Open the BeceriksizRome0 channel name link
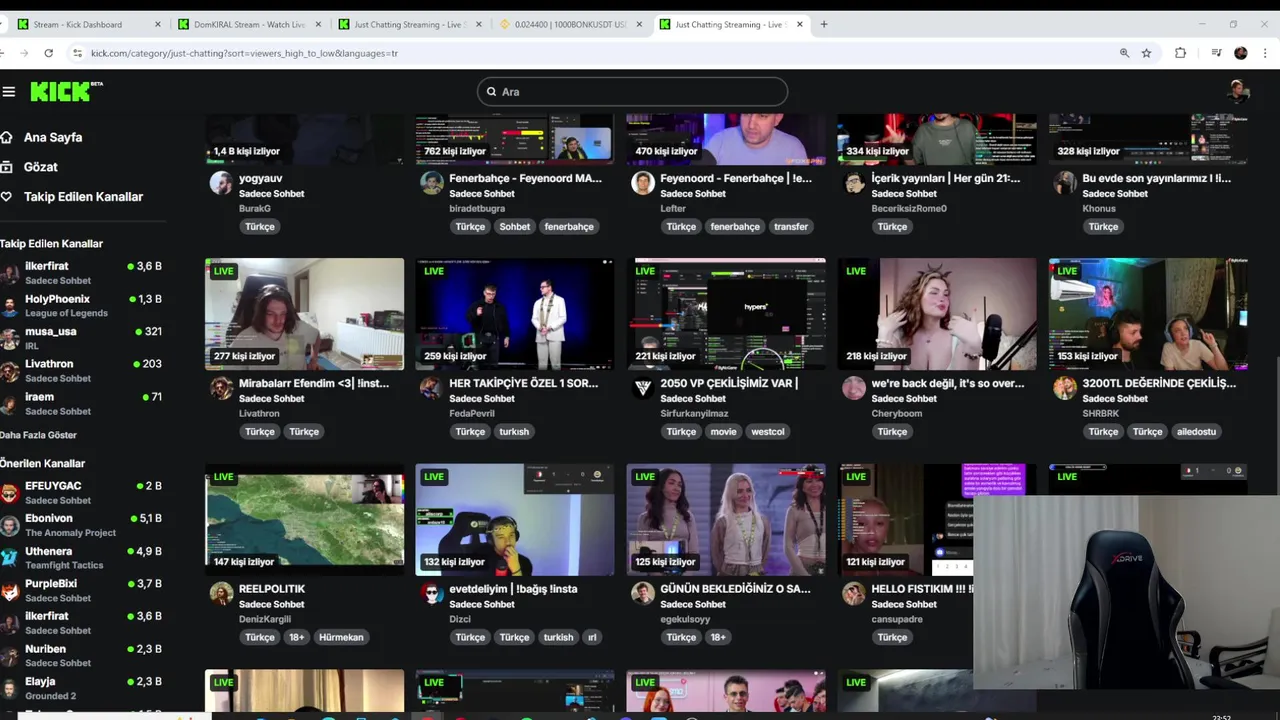The height and width of the screenshot is (720, 1280). pos(908,209)
